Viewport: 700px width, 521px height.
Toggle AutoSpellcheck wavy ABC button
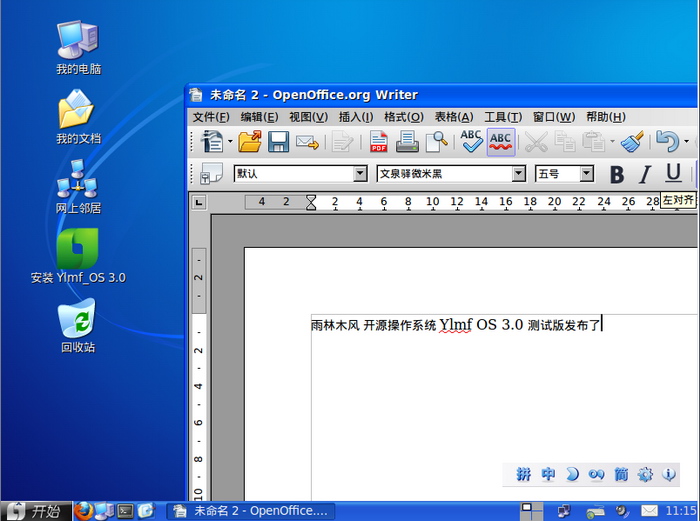pos(501,142)
